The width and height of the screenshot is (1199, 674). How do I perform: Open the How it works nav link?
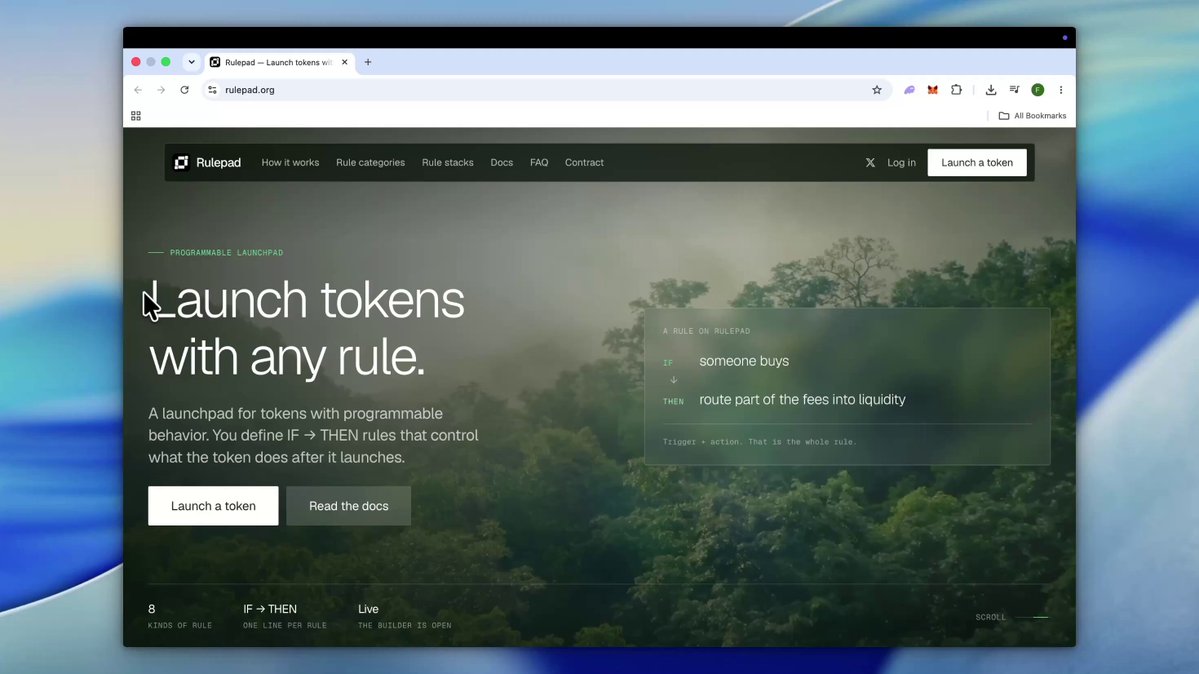tap(290, 162)
